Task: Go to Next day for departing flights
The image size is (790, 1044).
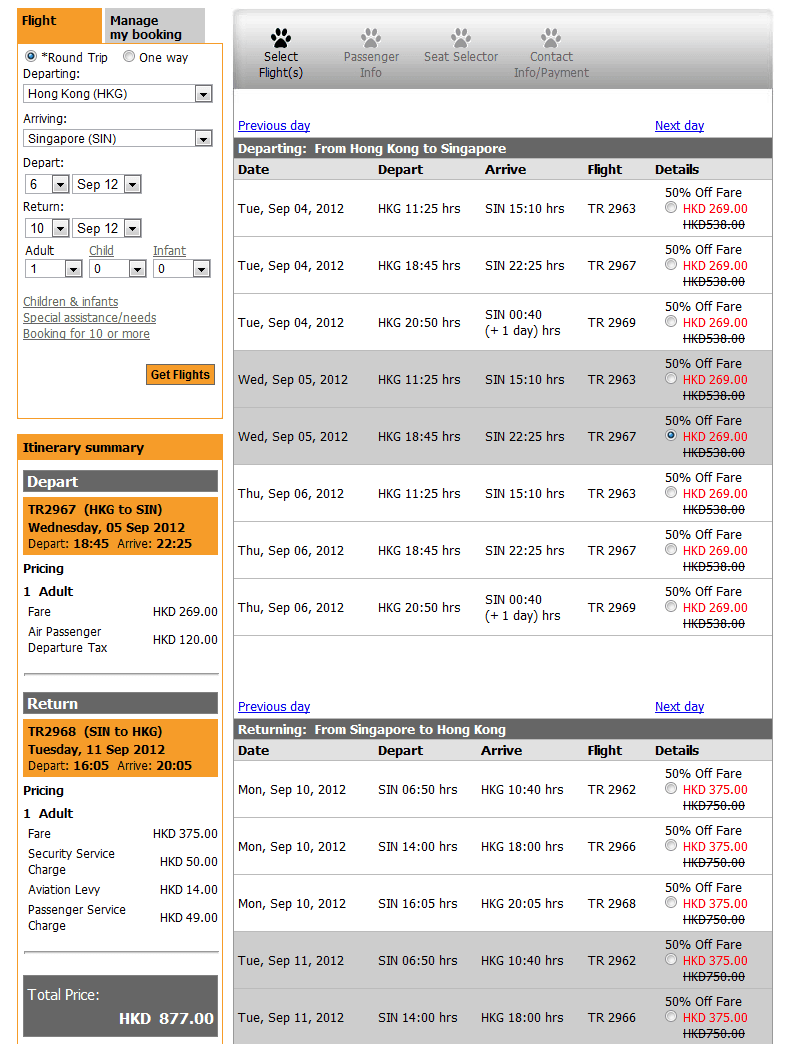Action: point(679,126)
